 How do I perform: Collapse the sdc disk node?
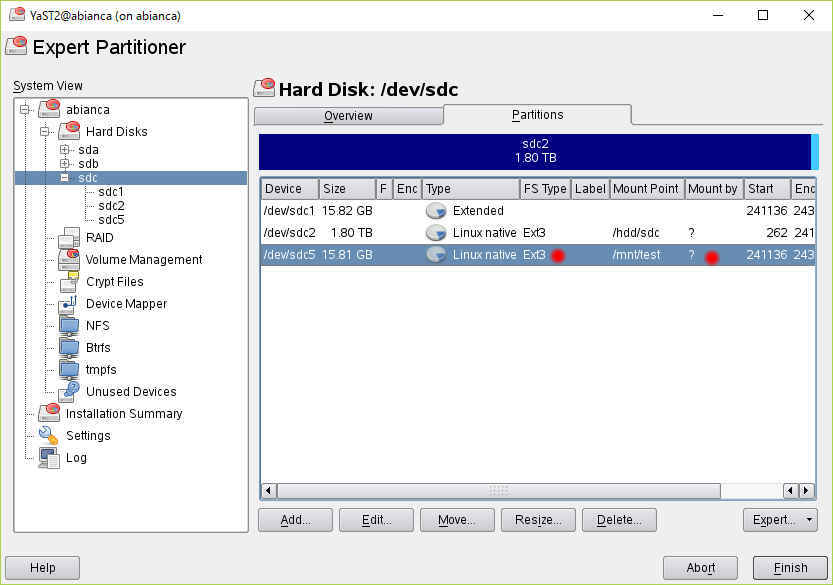[65, 177]
